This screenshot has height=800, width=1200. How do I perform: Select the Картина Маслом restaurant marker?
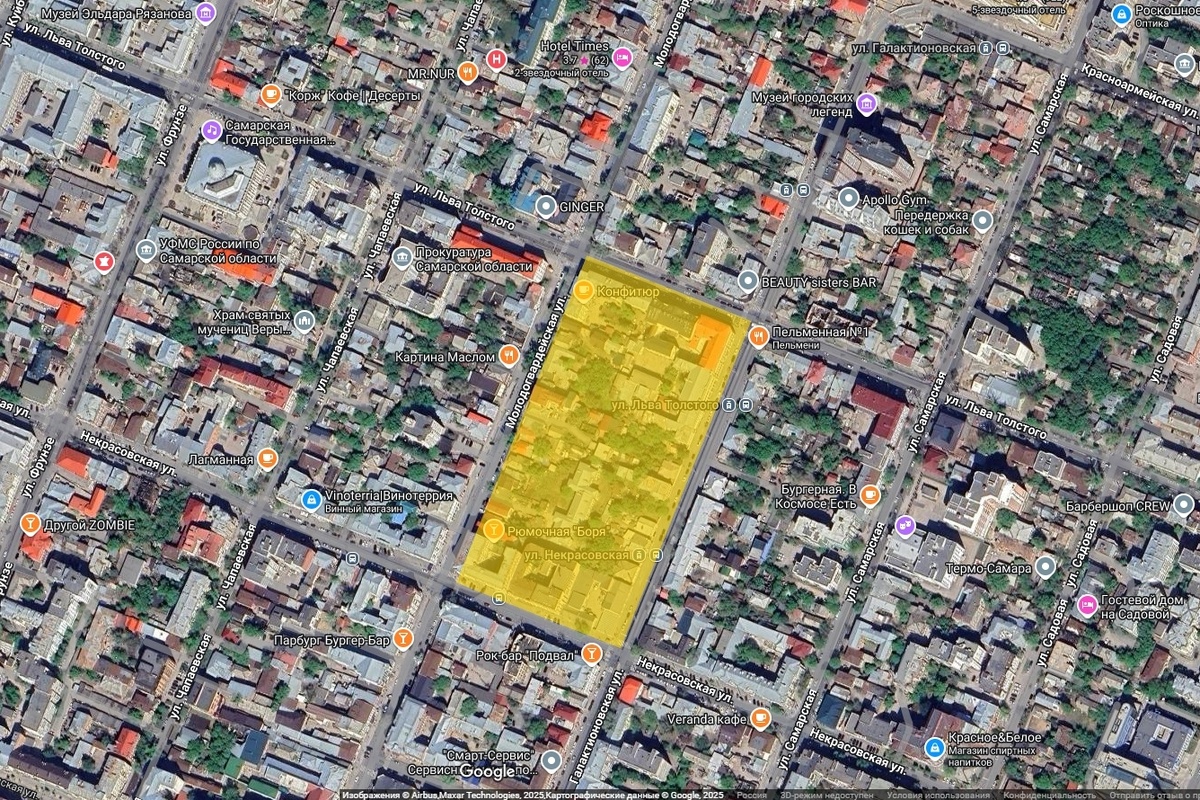(x=510, y=356)
